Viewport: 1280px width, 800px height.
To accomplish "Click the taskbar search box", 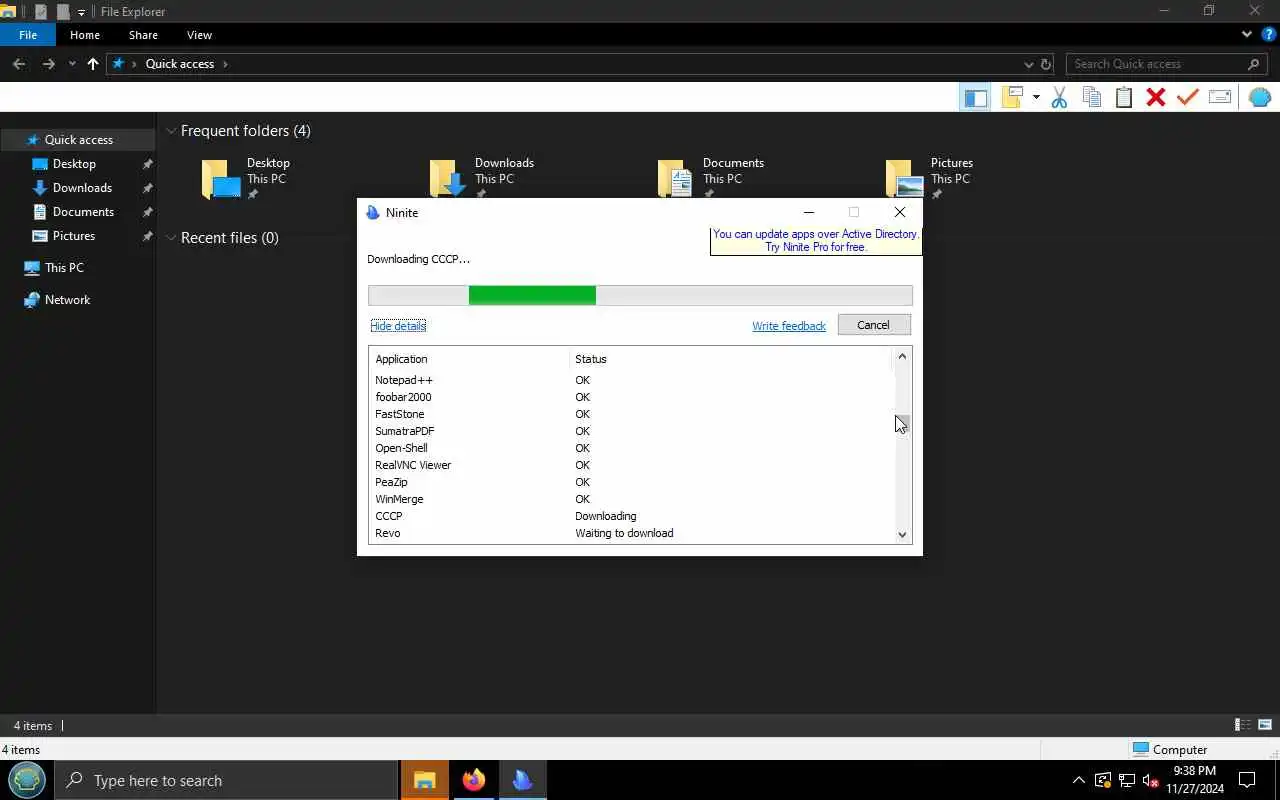I will [226, 780].
